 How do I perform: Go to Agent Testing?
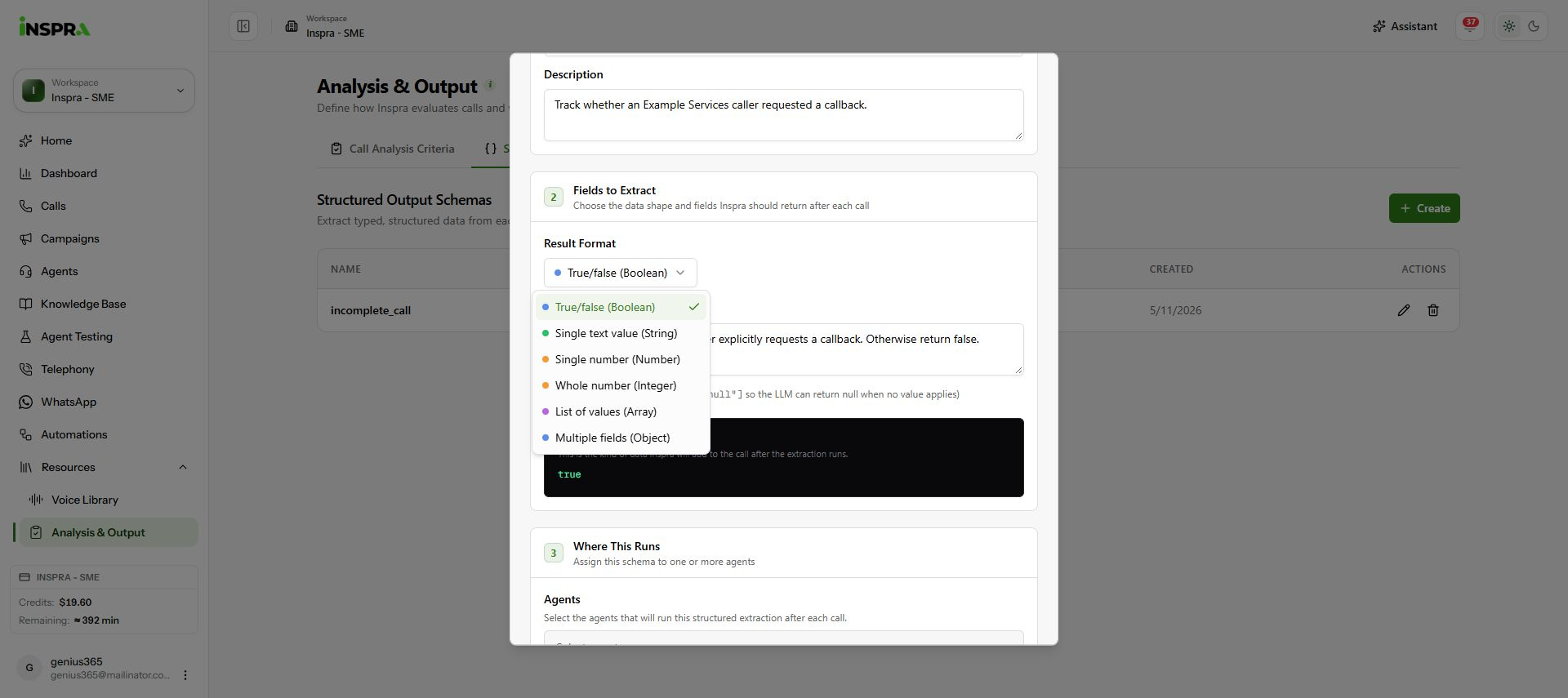[x=105, y=336]
